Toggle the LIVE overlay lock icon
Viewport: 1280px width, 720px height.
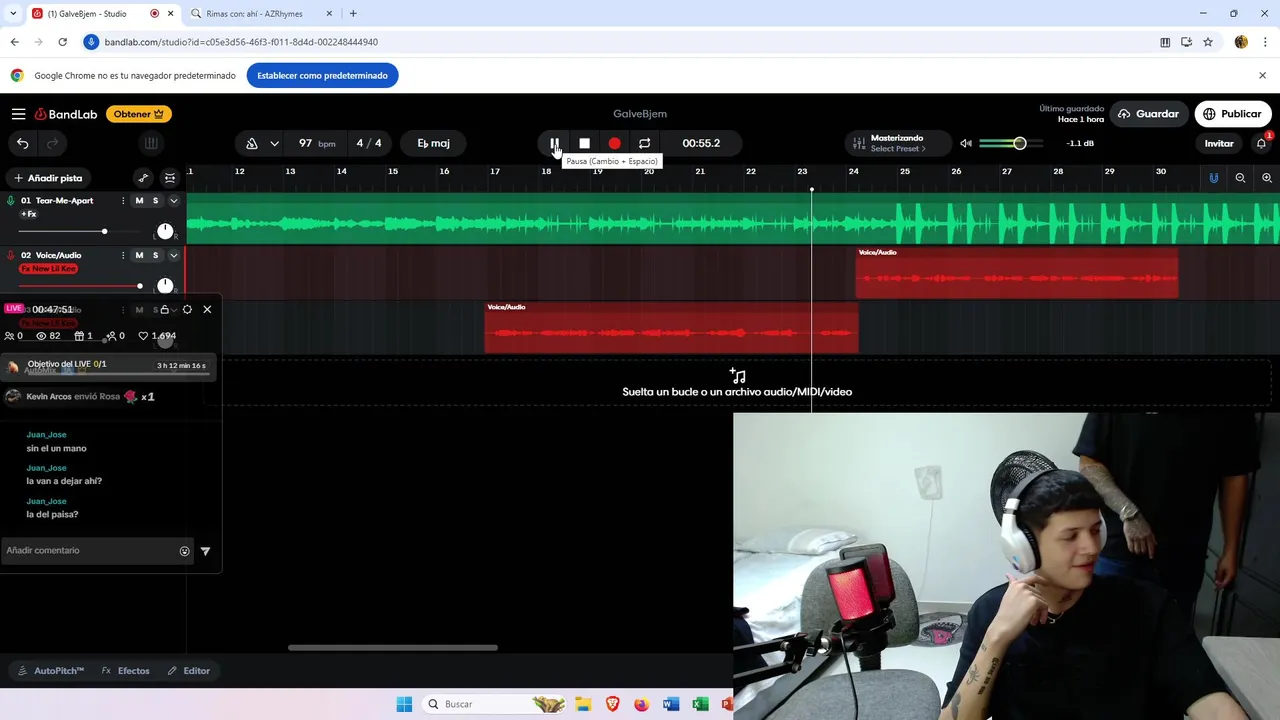[165, 309]
